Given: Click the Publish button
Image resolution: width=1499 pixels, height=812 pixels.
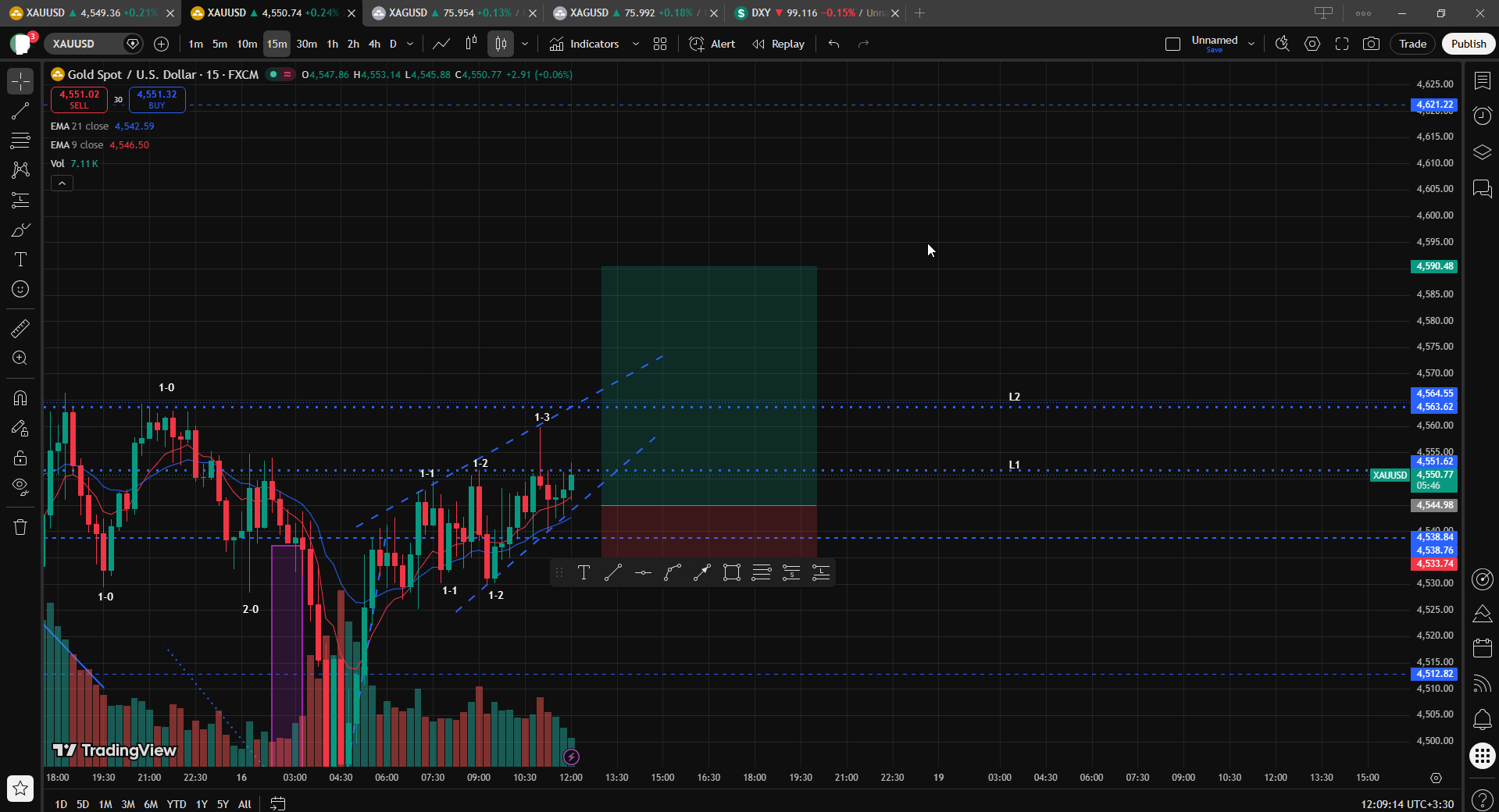Looking at the screenshot, I should click(x=1469, y=44).
